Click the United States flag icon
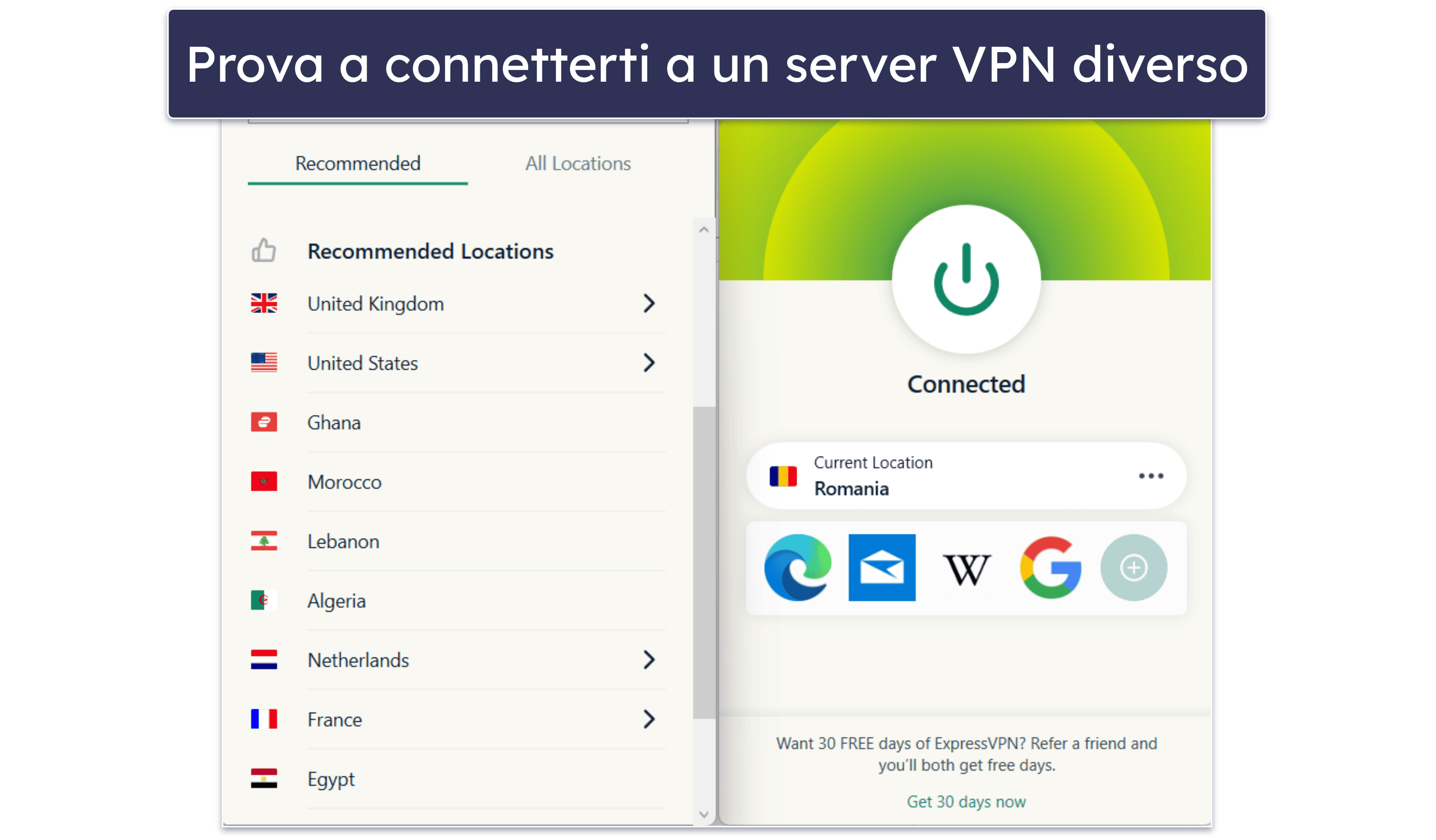Screen dimensions: 1436x840 264,362
